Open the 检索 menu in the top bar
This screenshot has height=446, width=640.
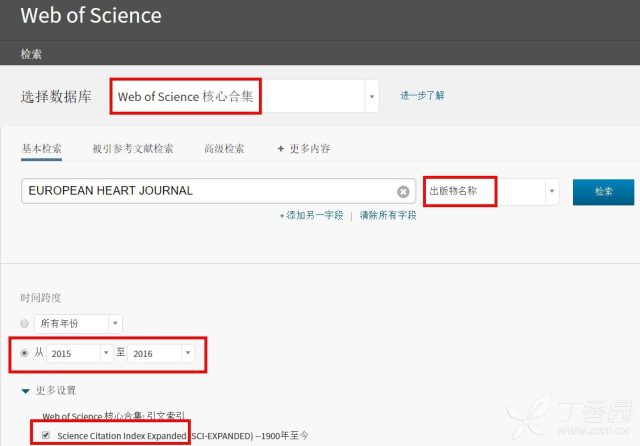(x=31, y=54)
